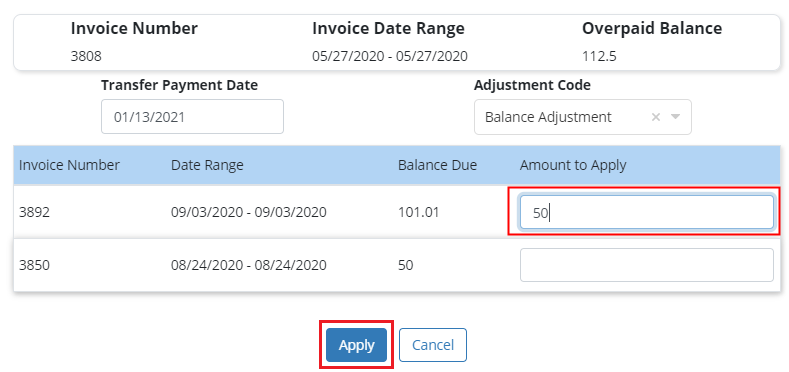Click the 08/24/2020 date range cell

tap(249, 265)
